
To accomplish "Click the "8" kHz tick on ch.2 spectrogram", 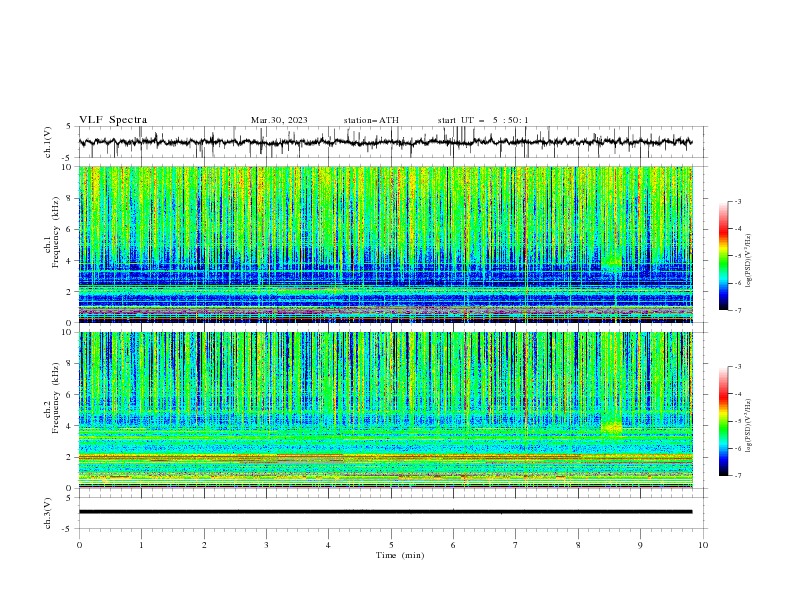I will 70,364.
